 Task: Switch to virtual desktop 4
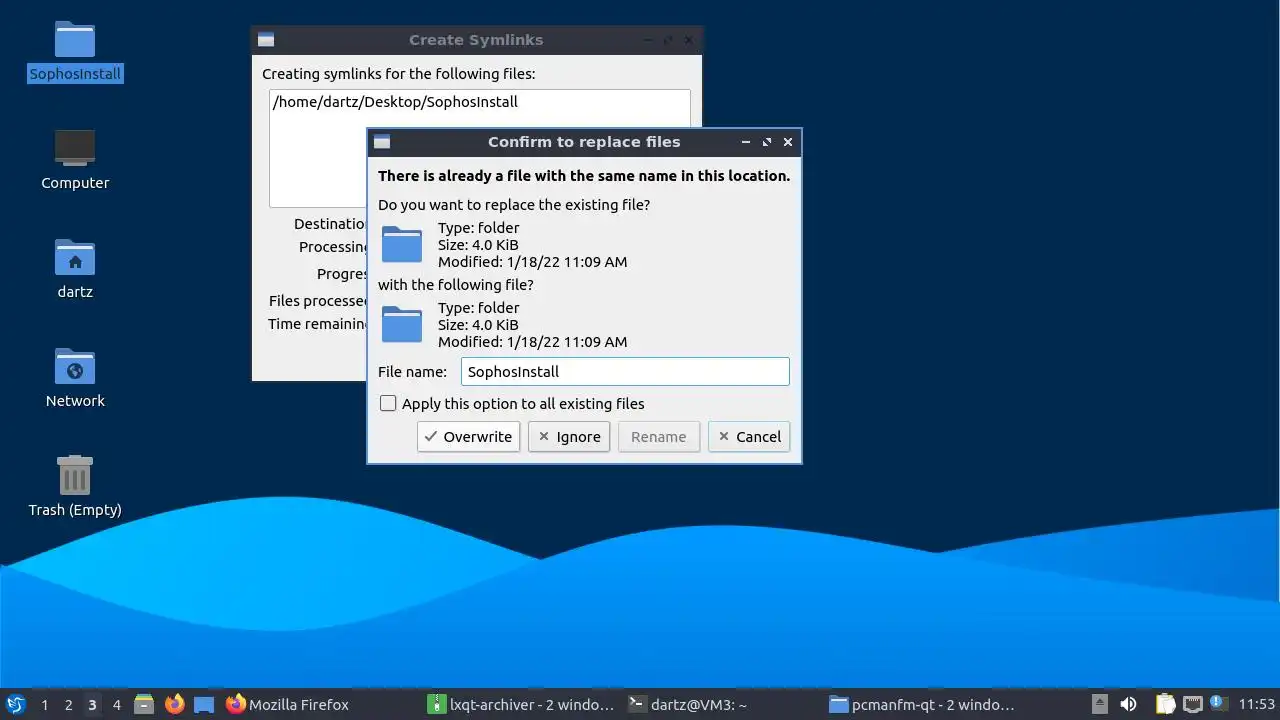116,704
